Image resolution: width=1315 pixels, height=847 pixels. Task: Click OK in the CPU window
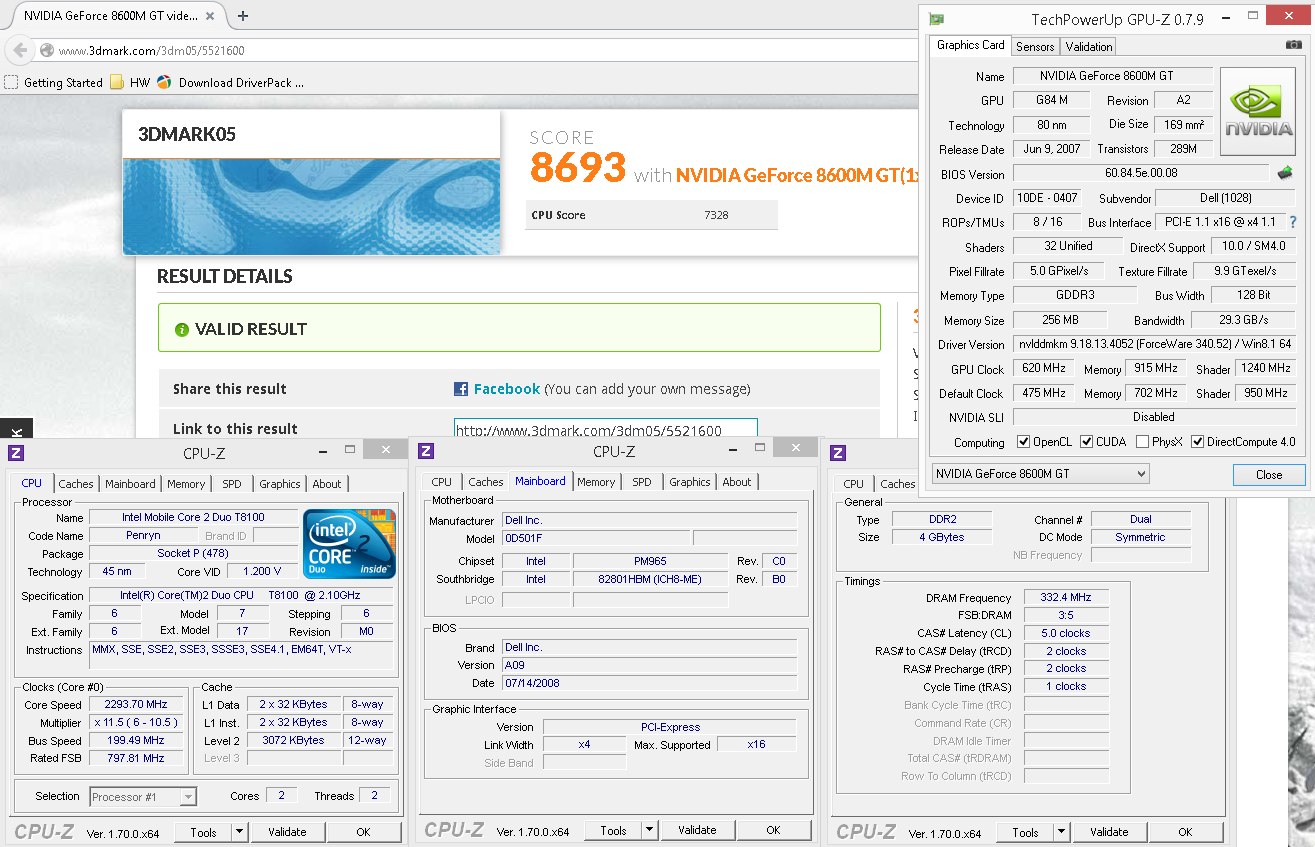[x=363, y=831]
